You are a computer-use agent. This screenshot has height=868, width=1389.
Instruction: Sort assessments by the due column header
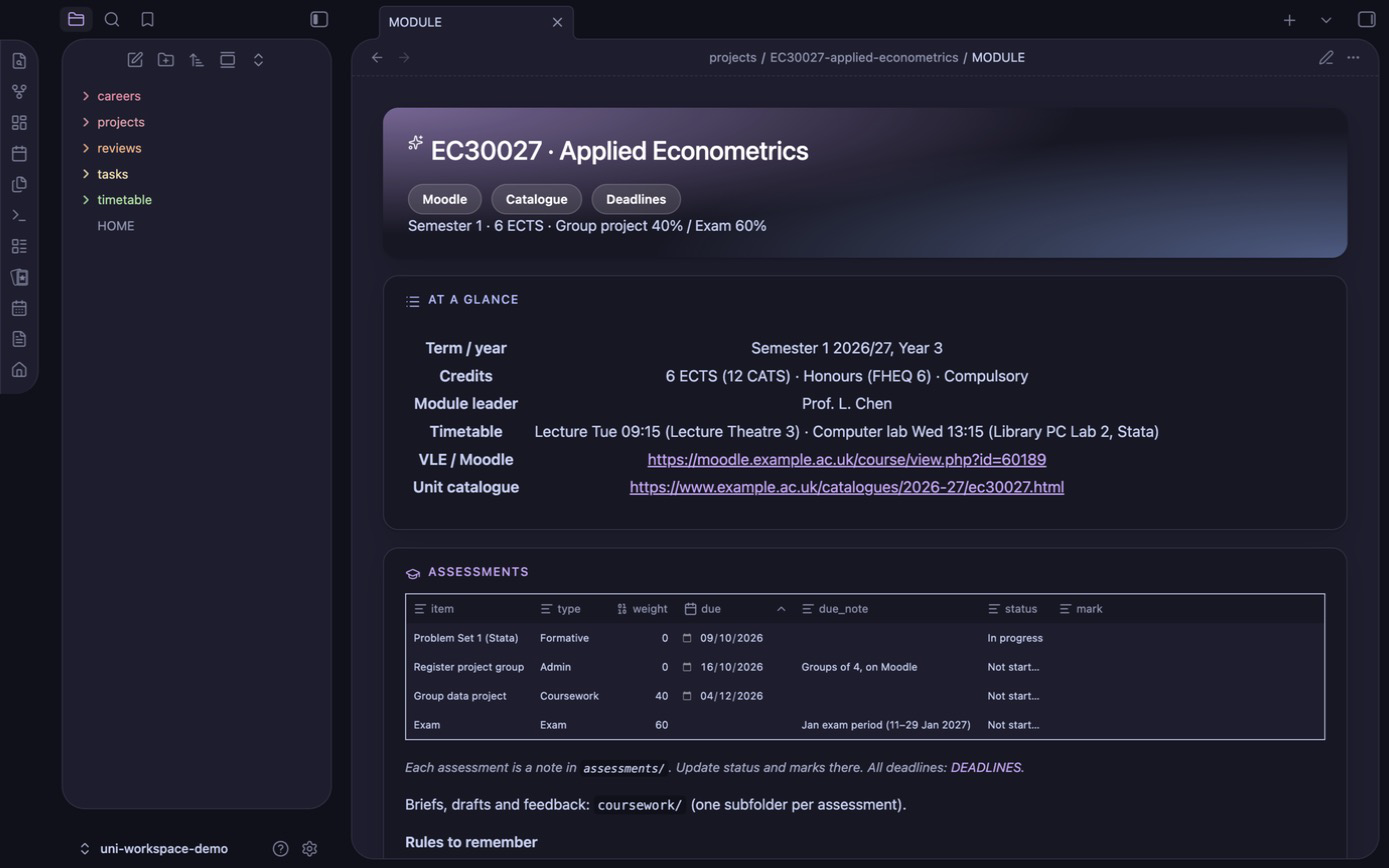pos(735,608)
